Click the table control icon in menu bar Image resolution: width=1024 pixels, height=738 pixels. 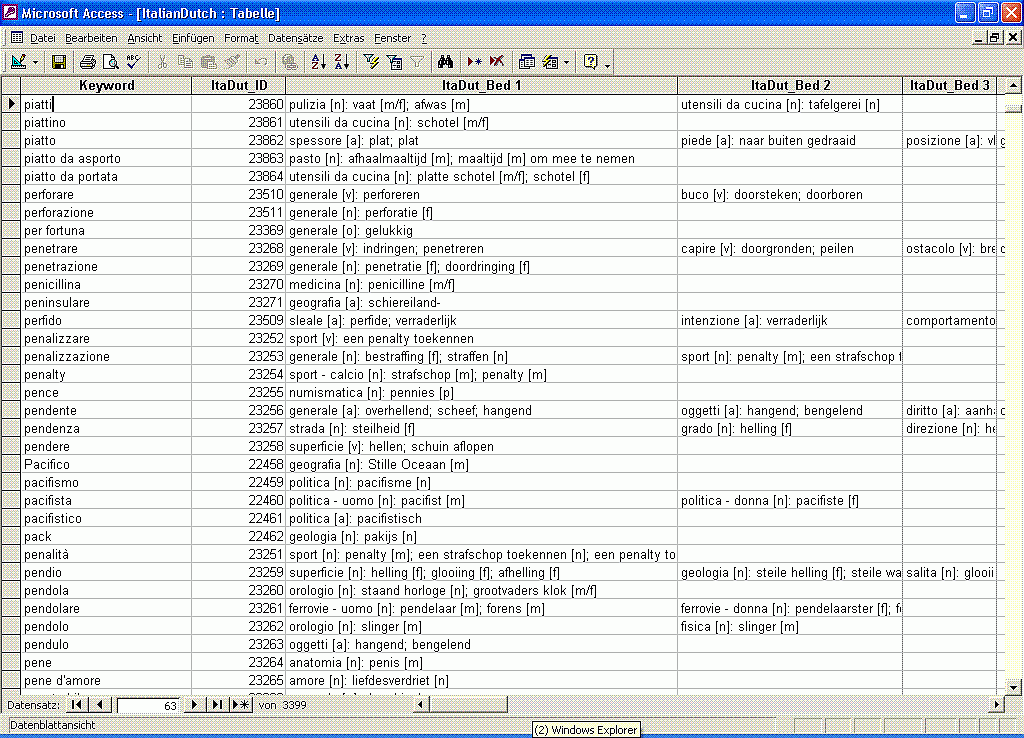tap(16, 38)
